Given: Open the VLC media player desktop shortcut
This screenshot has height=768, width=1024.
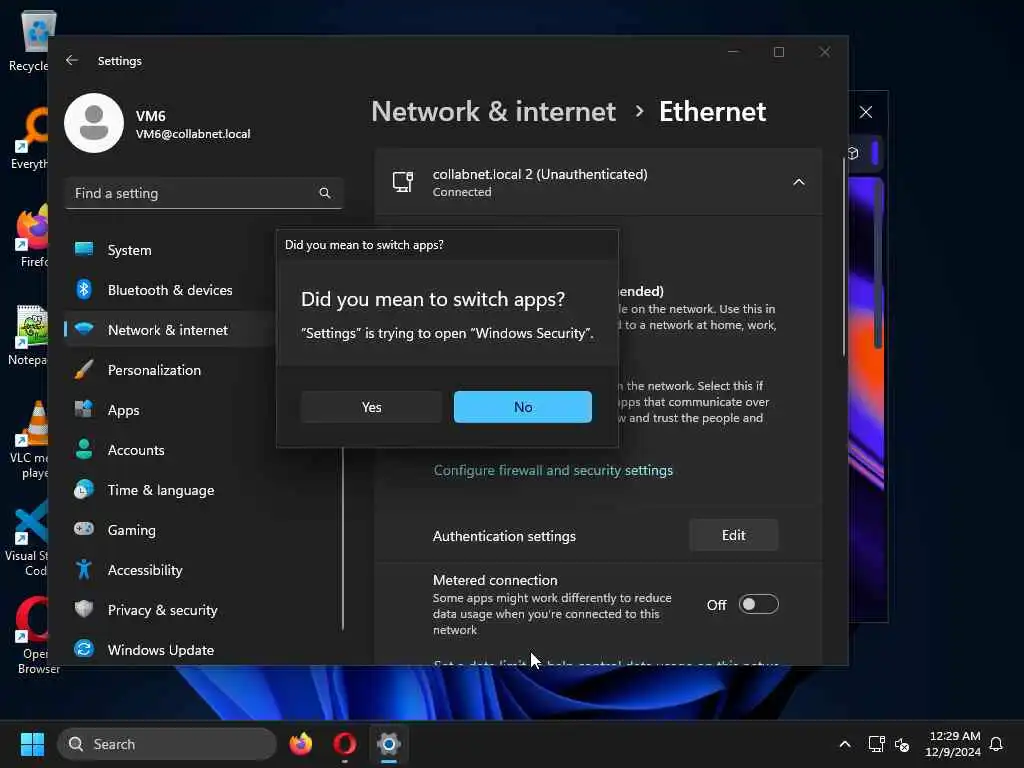Looking at the screenshot, I should (29, 440).
